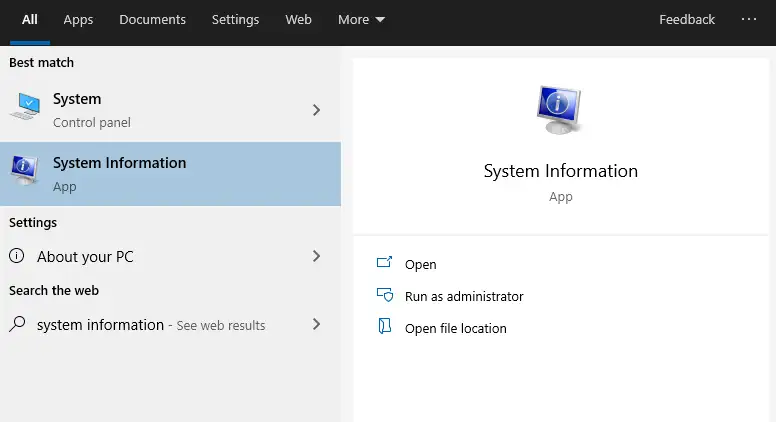Select the System Control panel result
The image size is (776, 422).
170,110
